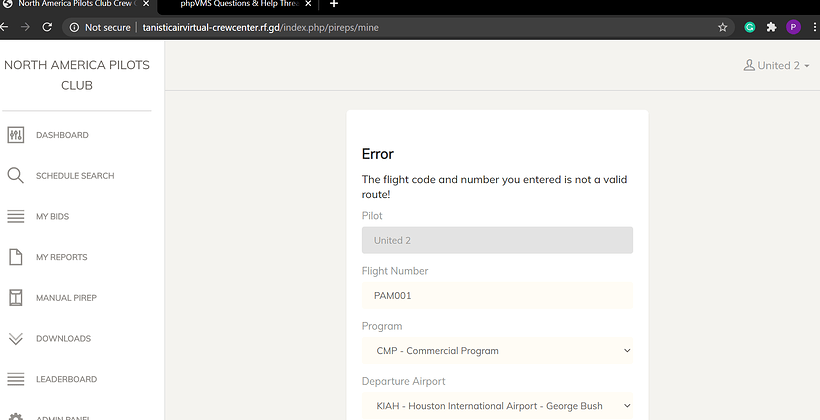Open the Schedule Search link
The image size is (820, 420).
point(75,176)
